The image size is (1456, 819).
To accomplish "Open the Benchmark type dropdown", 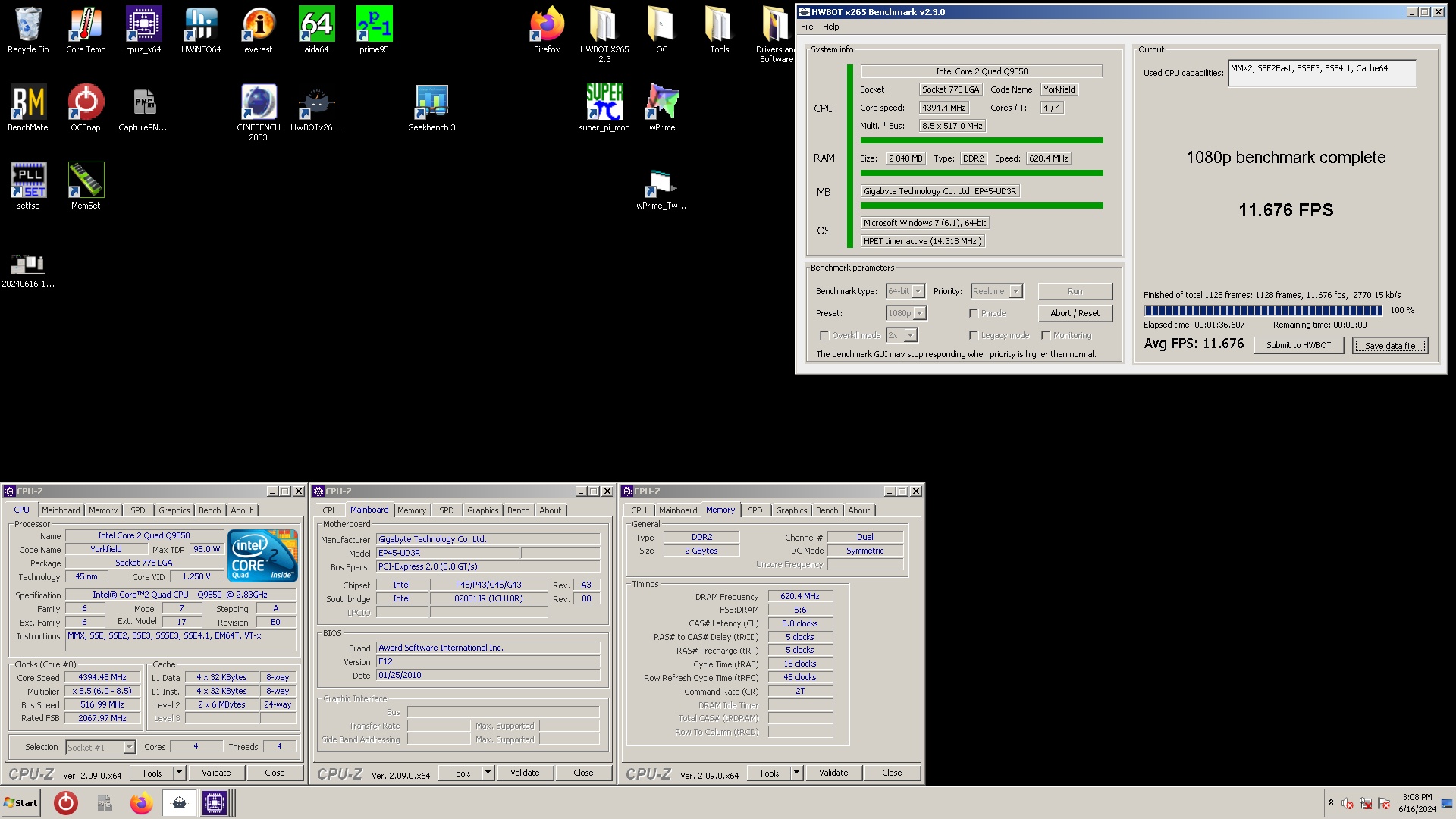I will (905, 291).
